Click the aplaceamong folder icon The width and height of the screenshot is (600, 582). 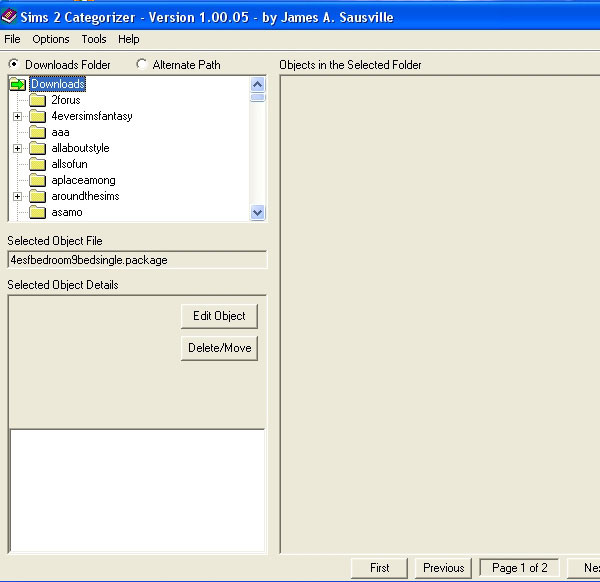pyautogui.click(x=38, y=180)
